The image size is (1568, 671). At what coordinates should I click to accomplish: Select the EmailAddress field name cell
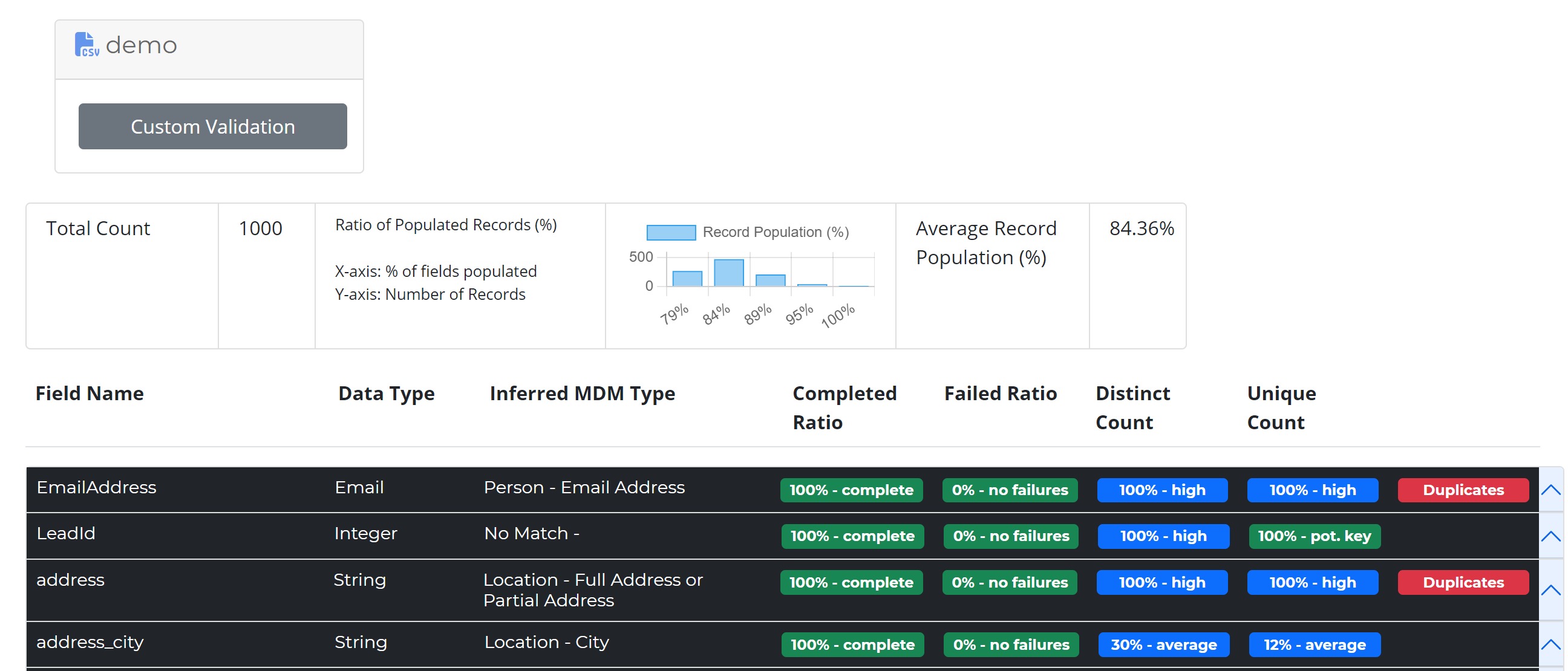[x=96, y=487]
